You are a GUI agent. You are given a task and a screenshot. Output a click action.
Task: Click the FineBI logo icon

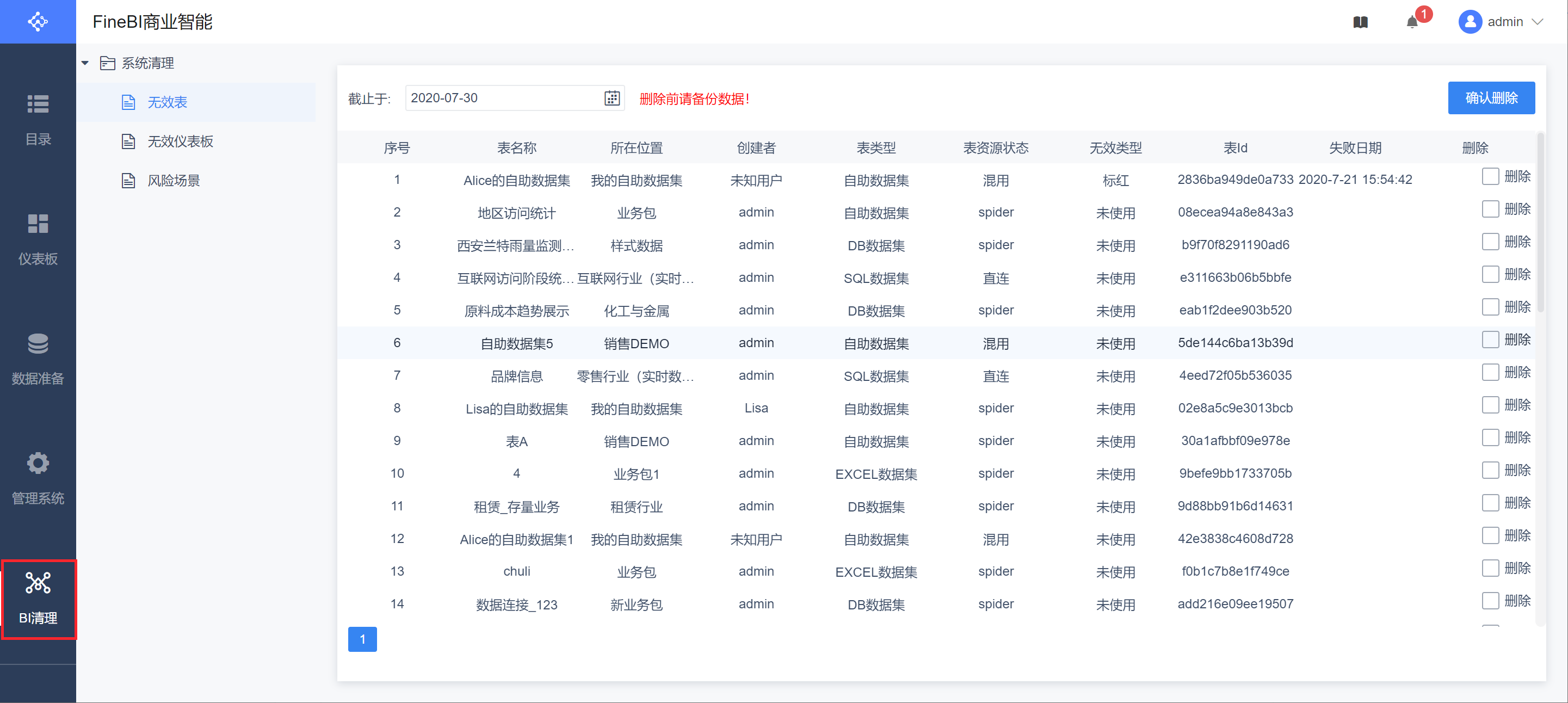pyautogui.click(x=38, y=22)
